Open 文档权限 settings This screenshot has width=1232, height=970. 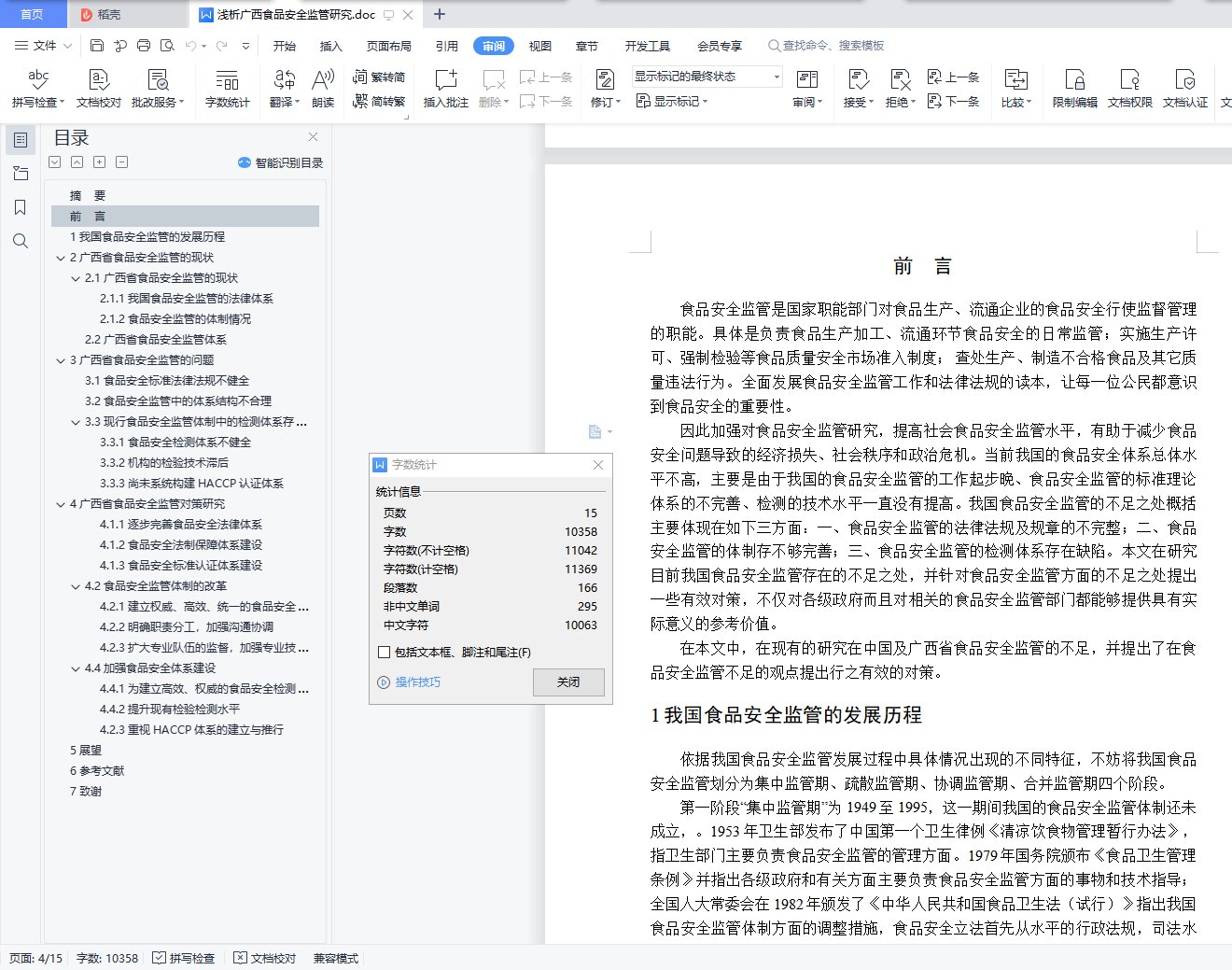coord(1130,89)
